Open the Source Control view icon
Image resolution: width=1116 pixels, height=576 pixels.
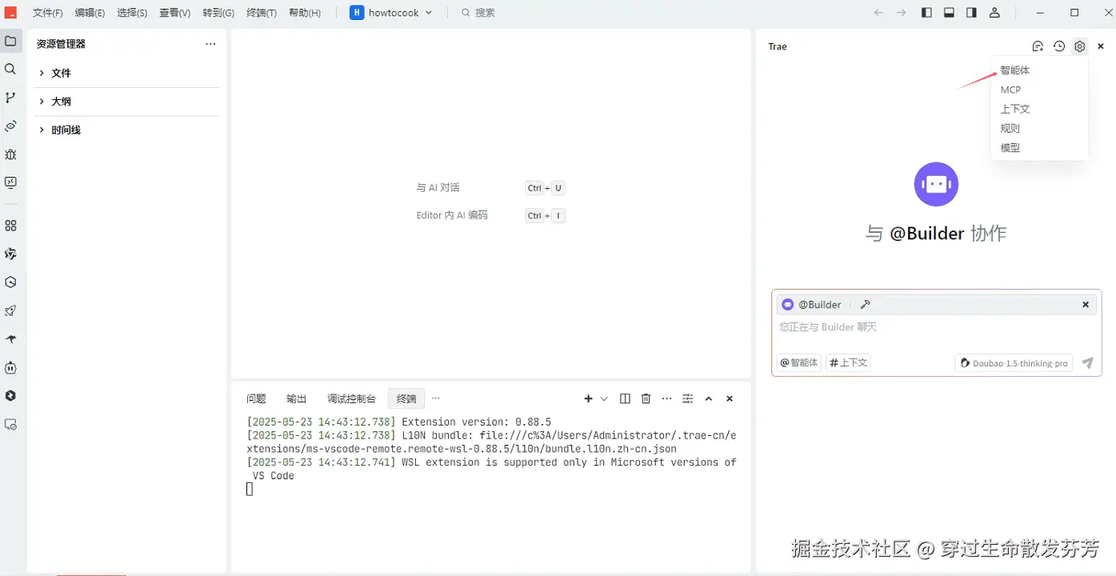coord(11,98)
